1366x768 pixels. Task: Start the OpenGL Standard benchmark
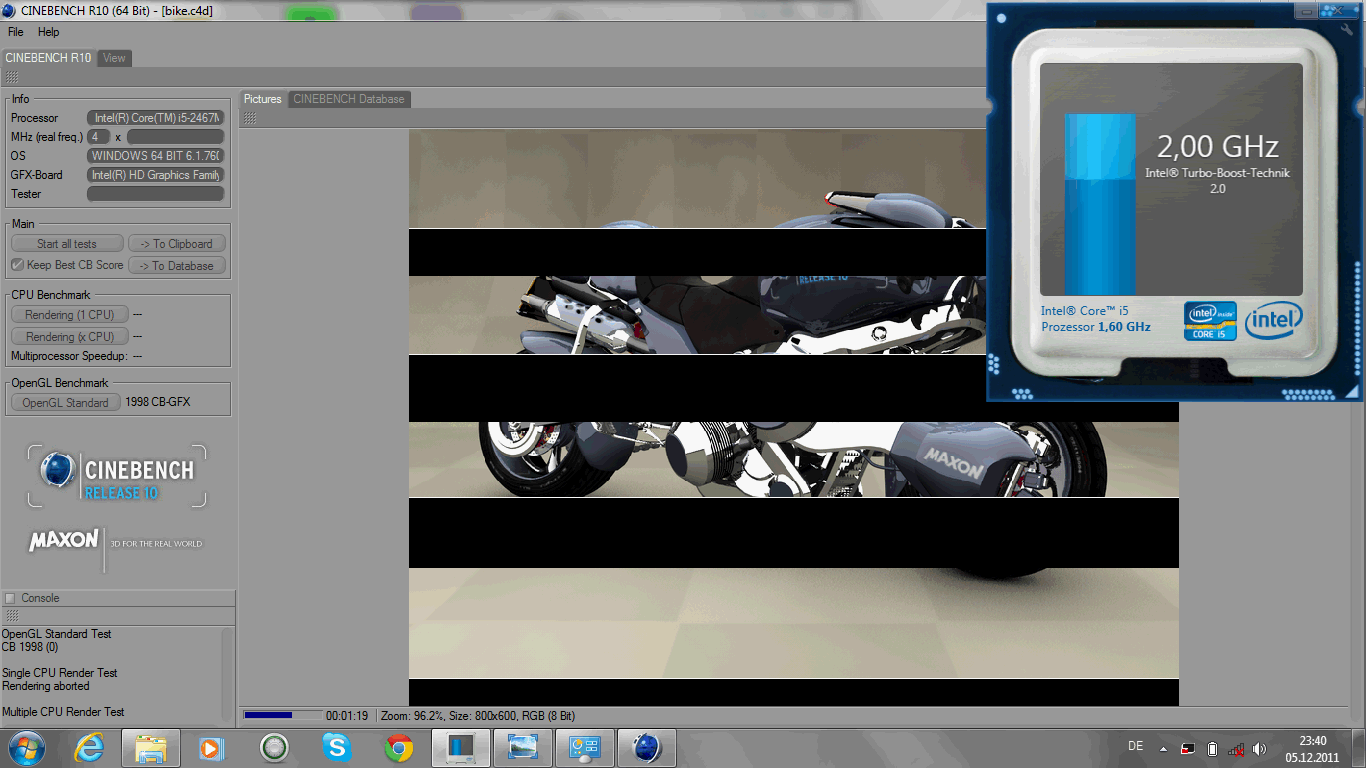66,403
